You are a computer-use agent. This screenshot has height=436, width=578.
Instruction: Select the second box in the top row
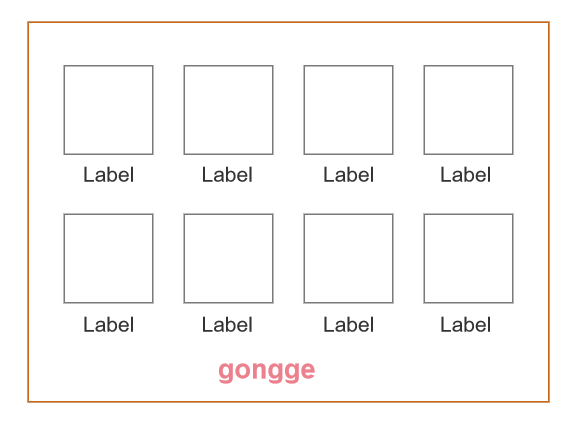point(229,110)
